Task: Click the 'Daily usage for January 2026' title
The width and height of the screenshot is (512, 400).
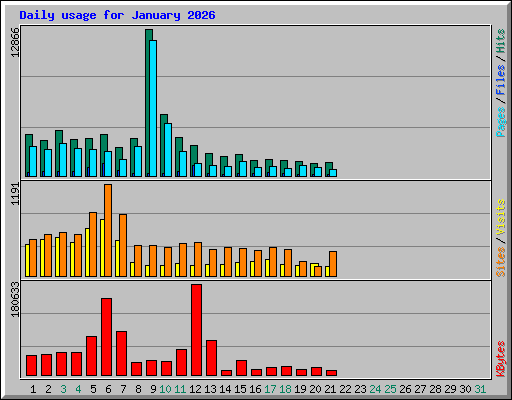Action: [117, 15]
